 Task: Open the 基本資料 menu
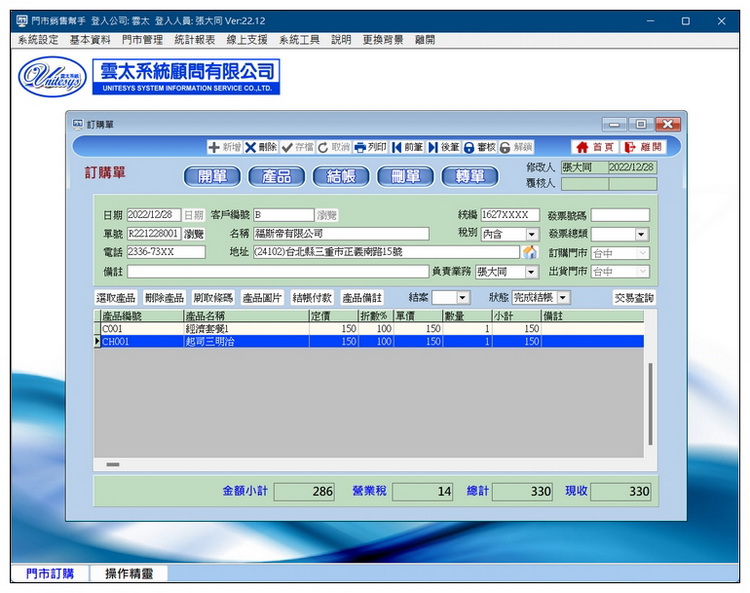(90, 40)
